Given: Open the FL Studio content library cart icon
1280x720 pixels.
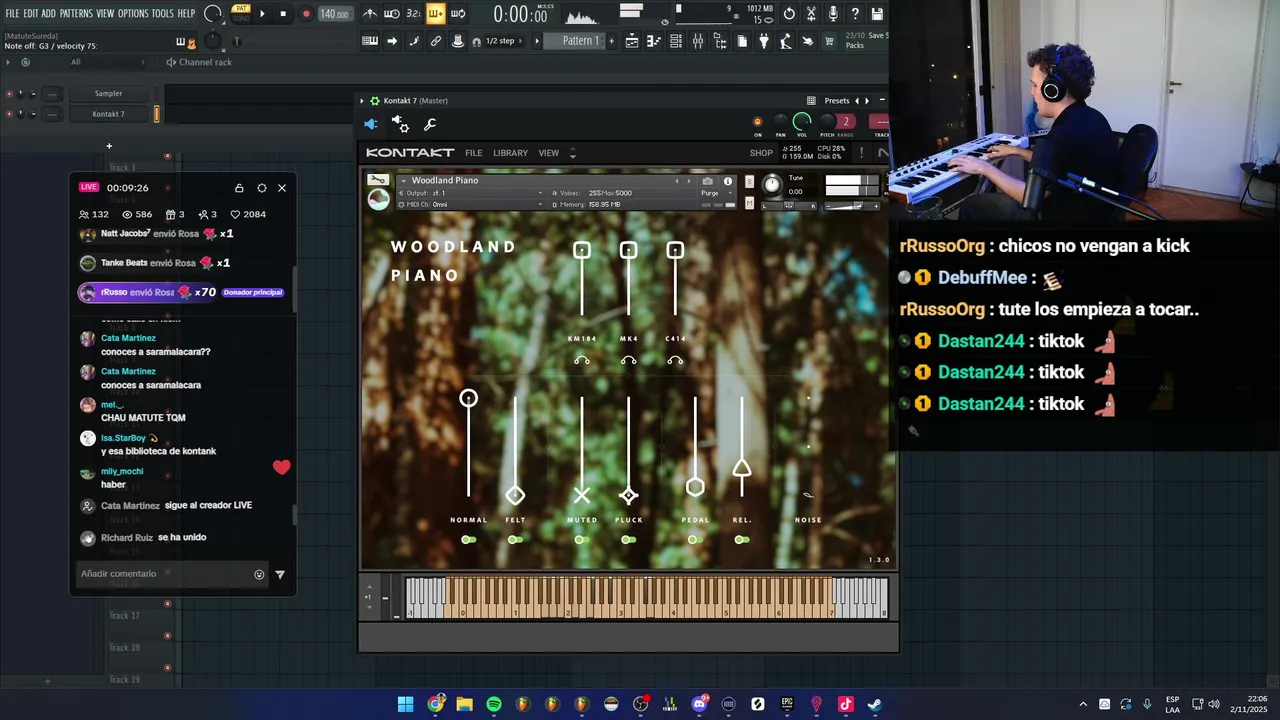Looking at the screenshot, I should [x=829, y=41].
